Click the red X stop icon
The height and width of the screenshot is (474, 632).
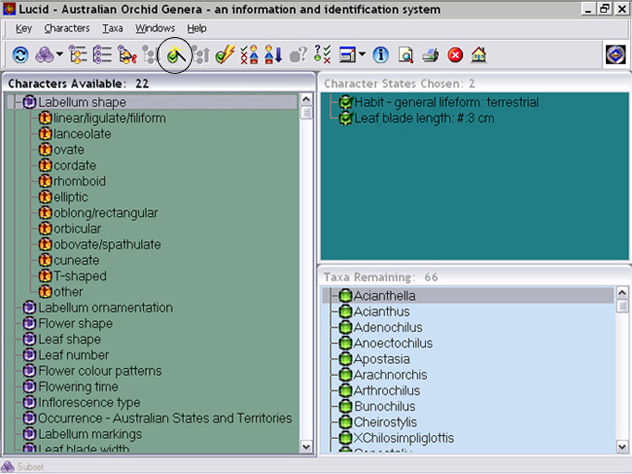(x=455, y=55)
